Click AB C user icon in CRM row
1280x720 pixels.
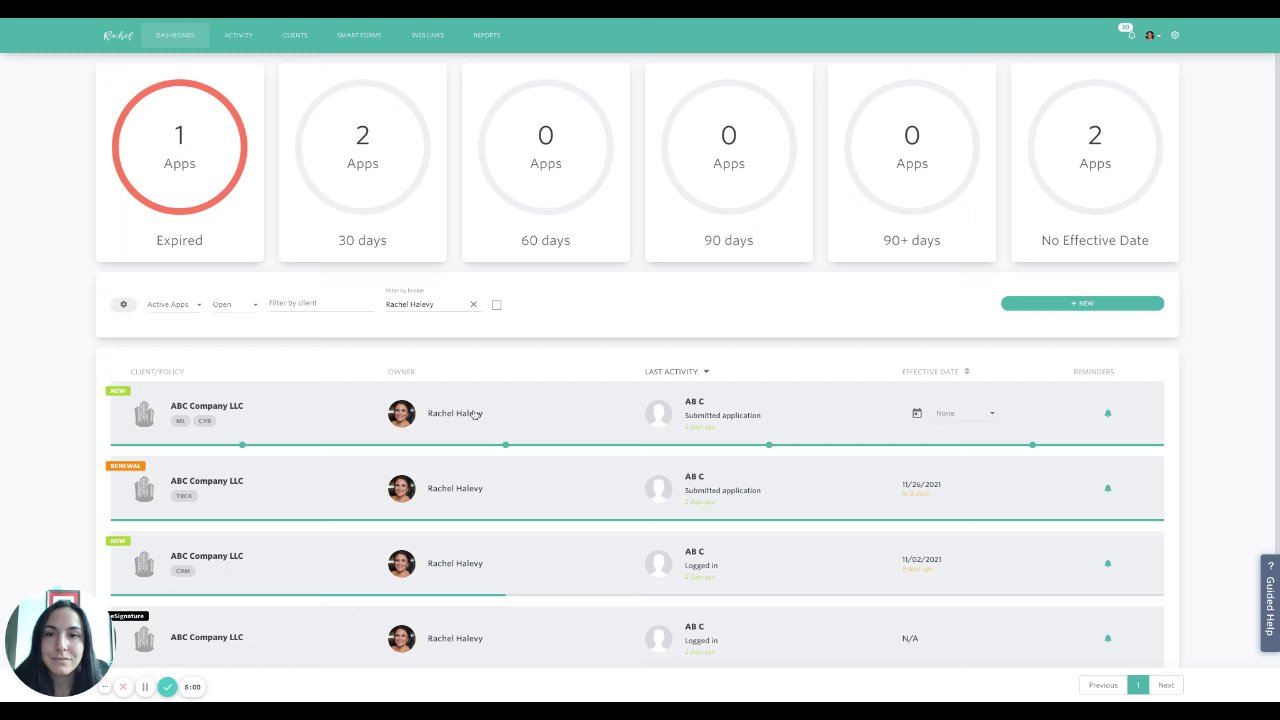click(659, 563)
